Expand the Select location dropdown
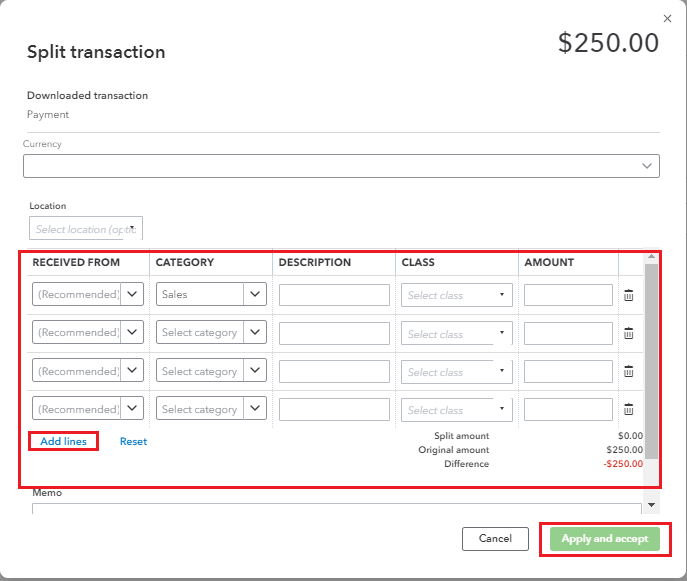Viewport: 687px width, 581px height. coord(86,229)
